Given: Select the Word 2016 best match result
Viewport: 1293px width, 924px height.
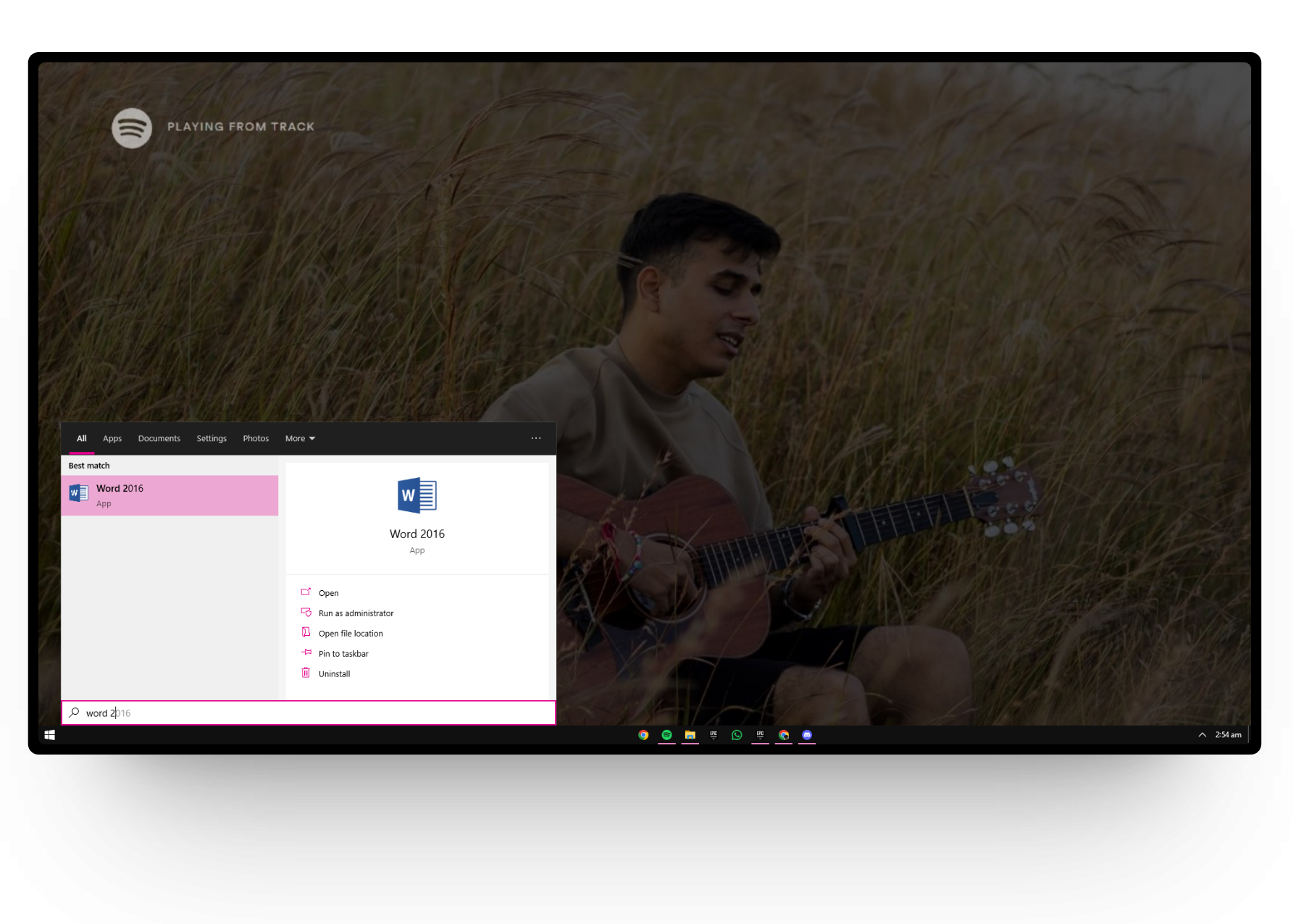Looking at the screenshot, I should [170, 495].
